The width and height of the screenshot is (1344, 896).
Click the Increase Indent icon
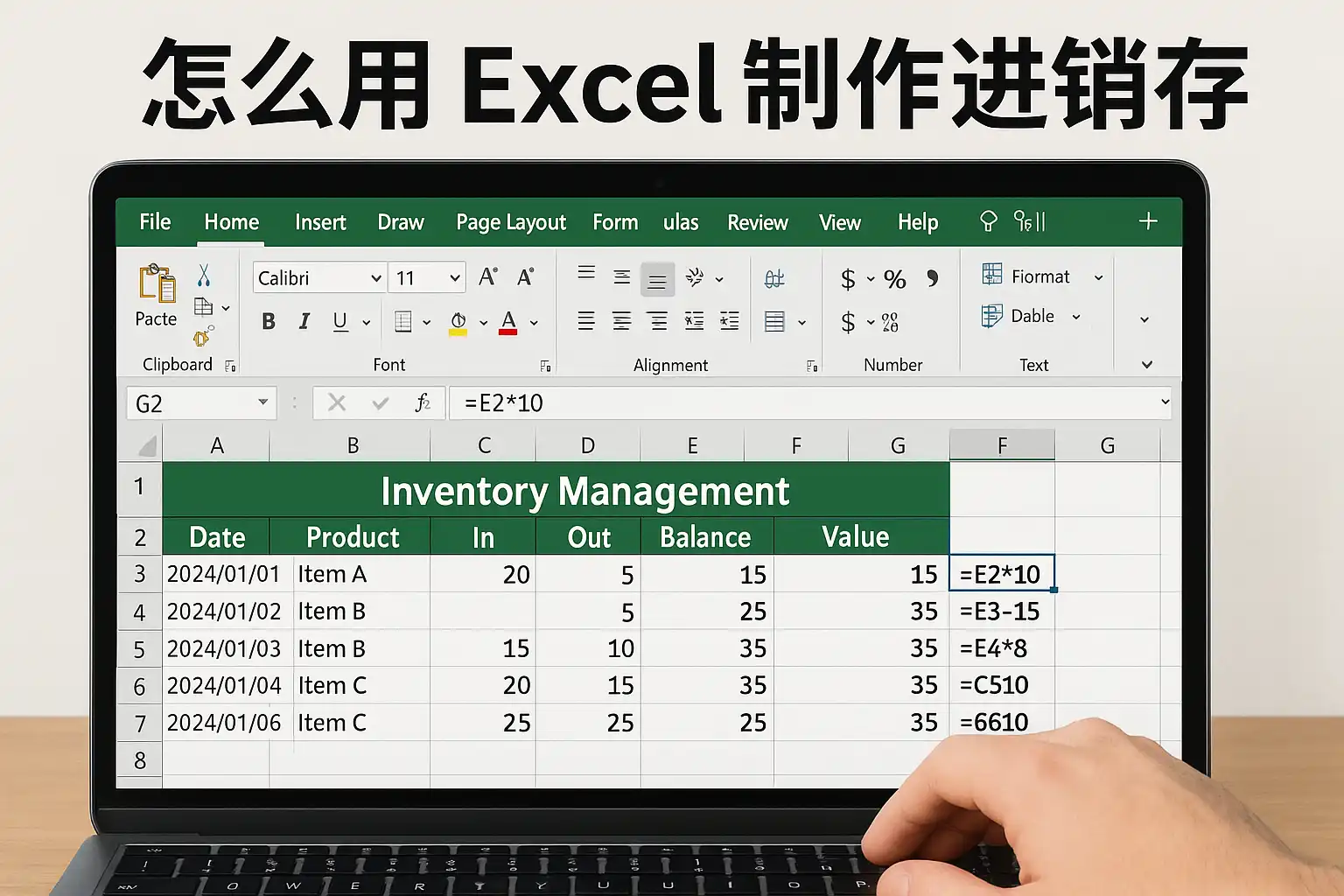[729, 321]
